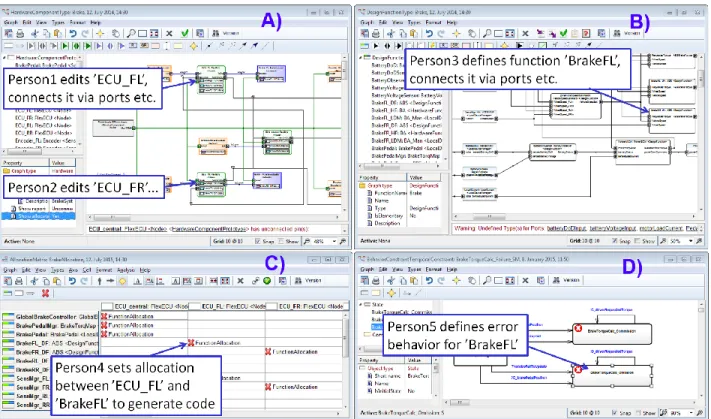711x419 pixels.
Task: Click green circle icon in window C toolbar
Action: [267, 281]
